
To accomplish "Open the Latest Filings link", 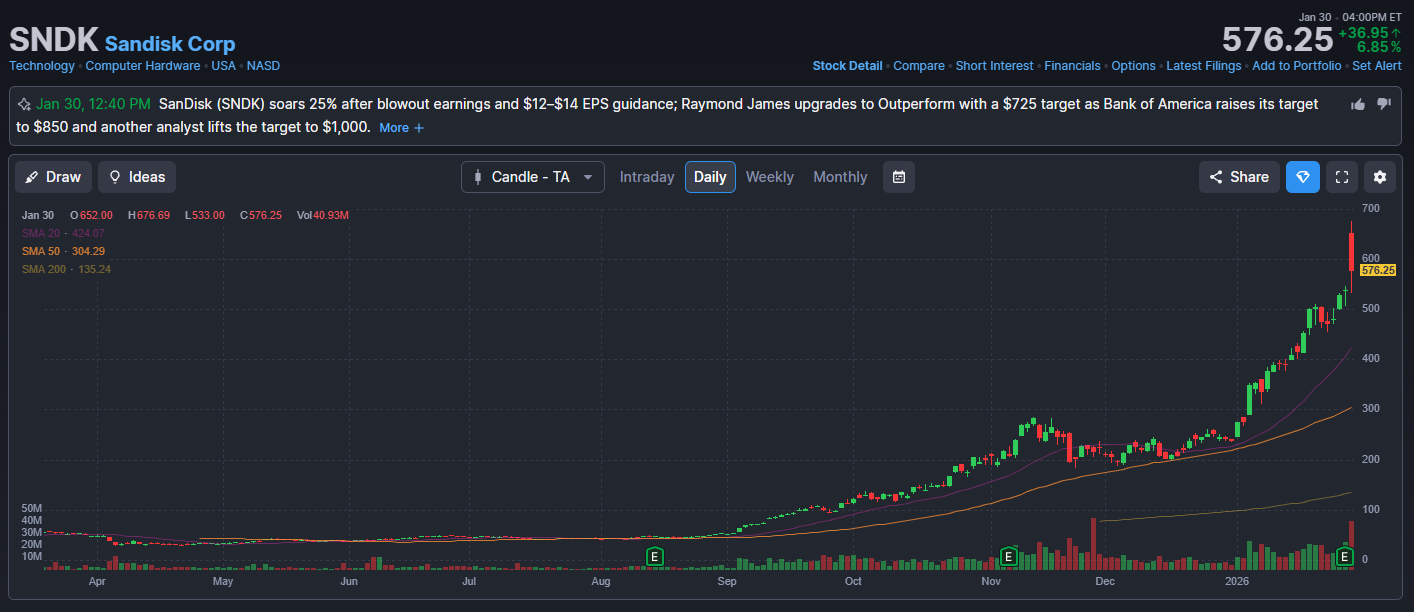I will click(x=1204, y=66).
